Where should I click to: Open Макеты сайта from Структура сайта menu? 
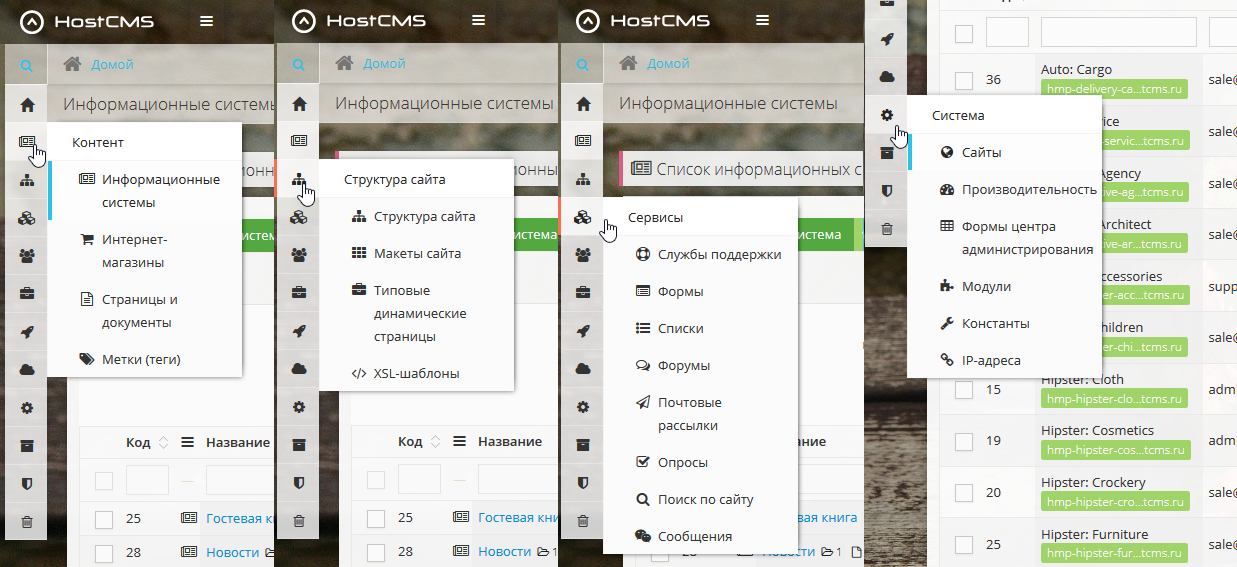point(417,254)
